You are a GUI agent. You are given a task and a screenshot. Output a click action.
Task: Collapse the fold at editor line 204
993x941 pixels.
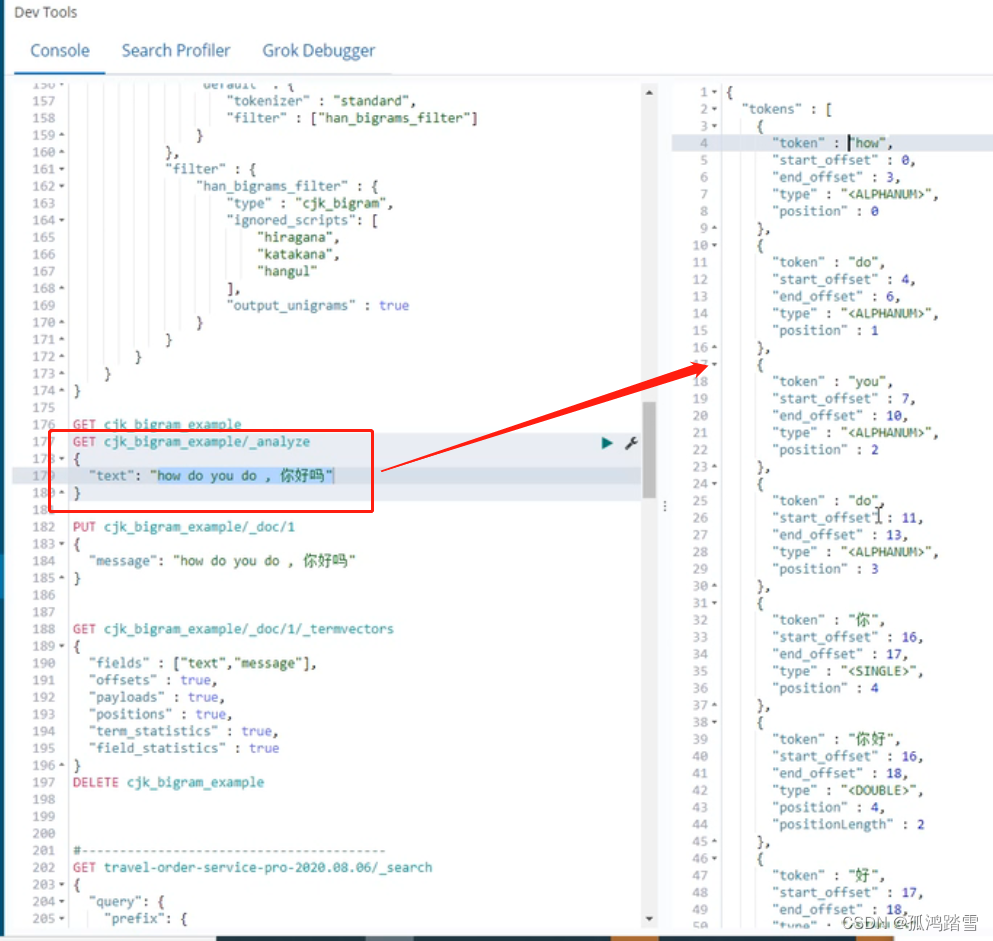(61, 902)
